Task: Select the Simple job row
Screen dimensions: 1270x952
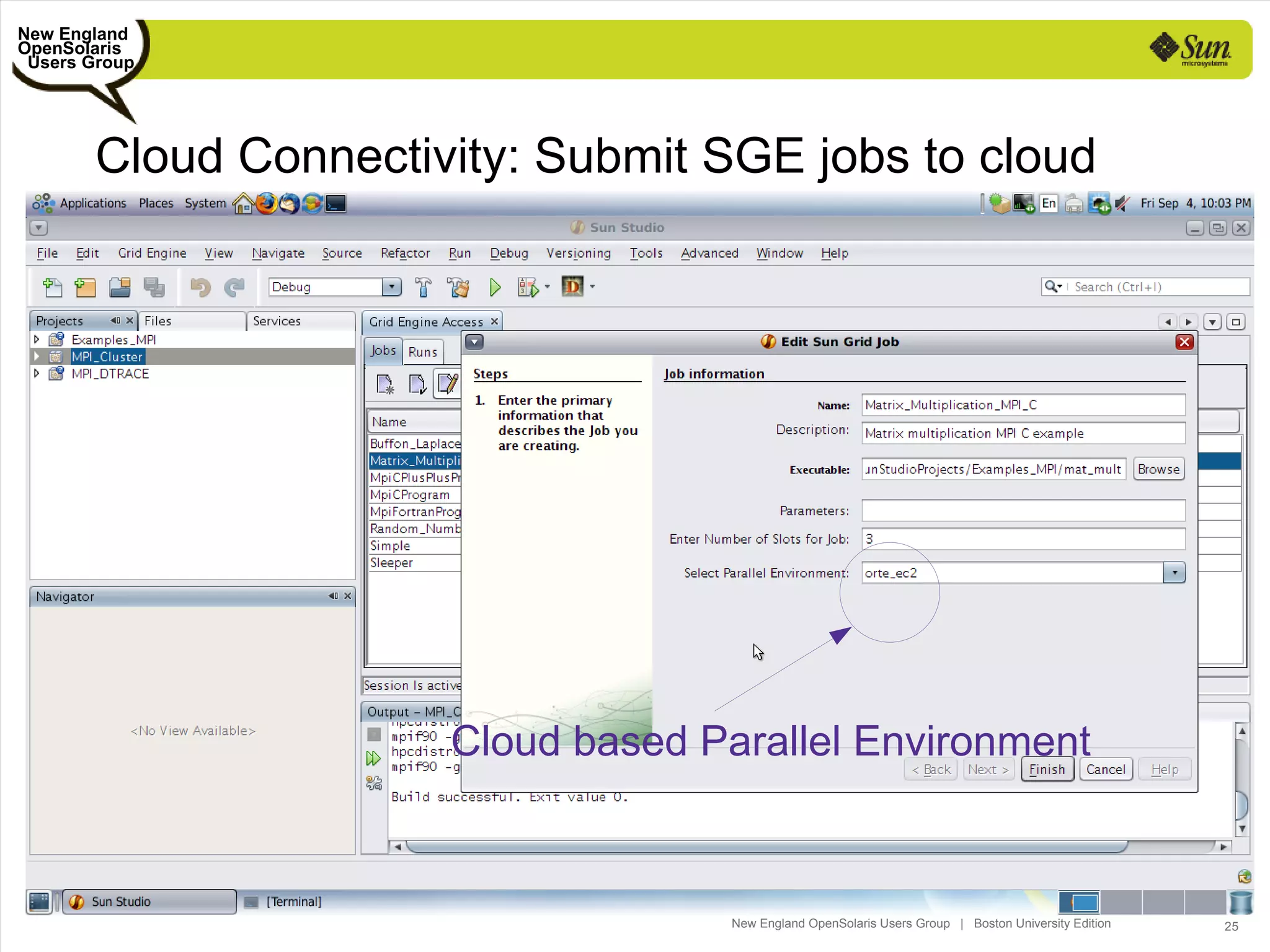Action: [415, 546]
